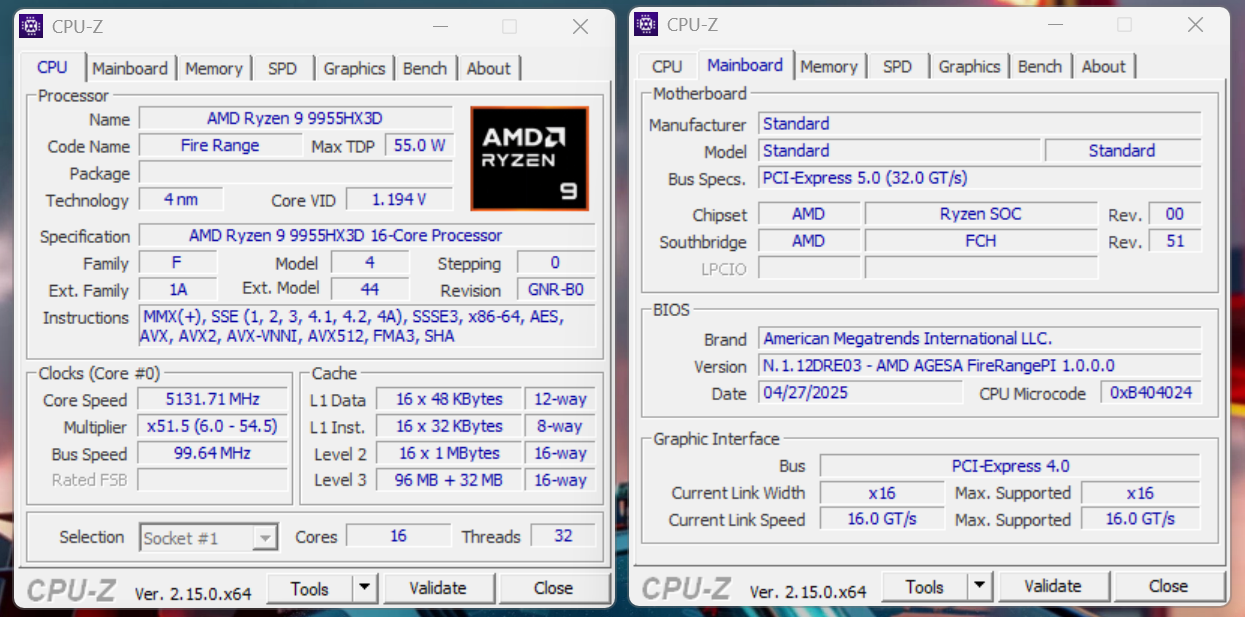This screenshot has width=1245, height=617.
Task: Click Manufacturer field showing Standard
Action: [980, 124]
